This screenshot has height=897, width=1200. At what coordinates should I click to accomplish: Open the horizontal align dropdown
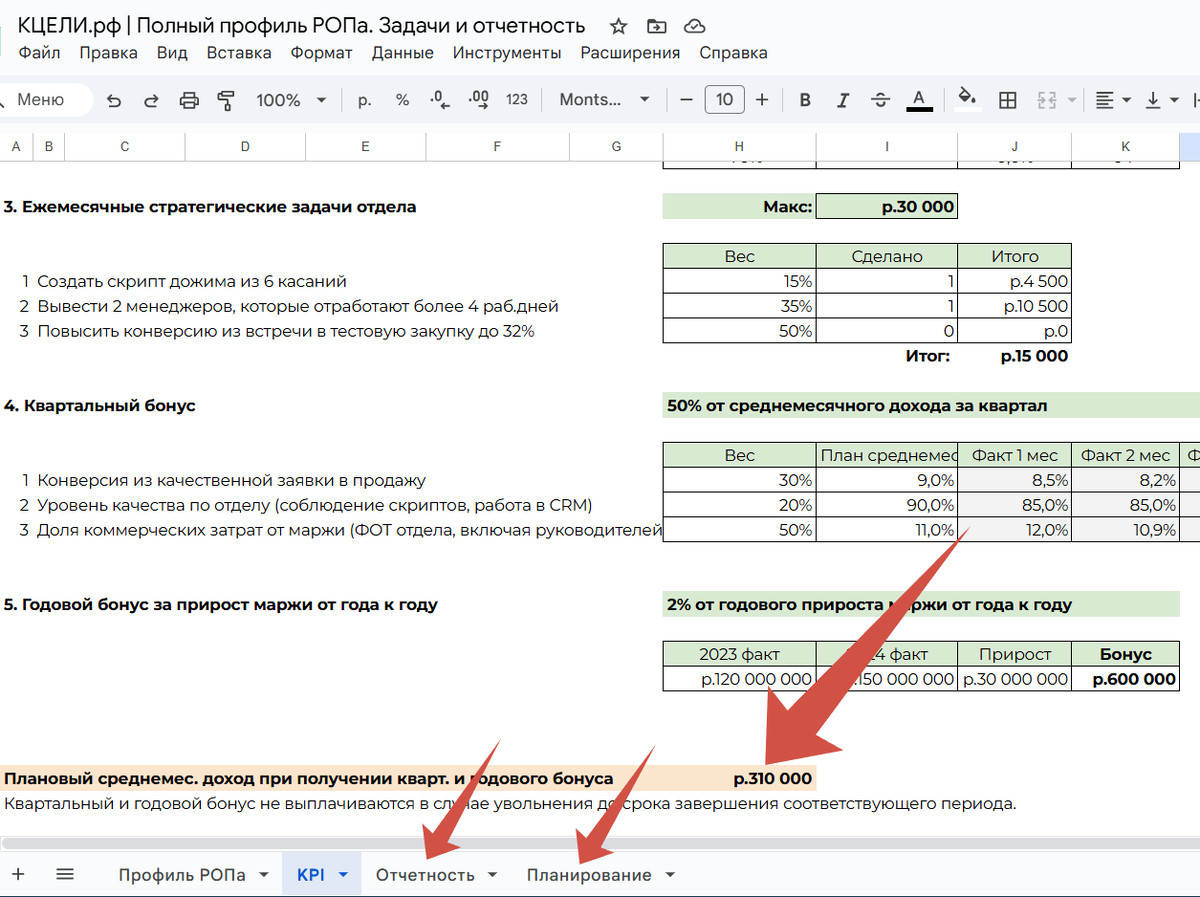click(1112, 100)
